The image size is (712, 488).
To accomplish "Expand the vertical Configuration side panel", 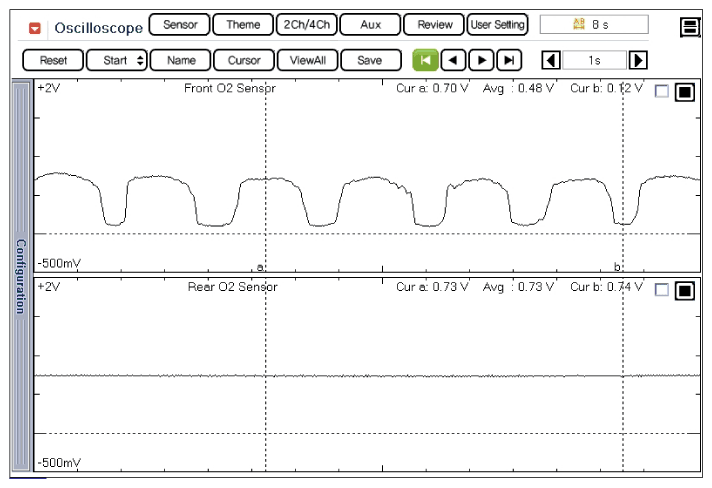I will [20, 275].
